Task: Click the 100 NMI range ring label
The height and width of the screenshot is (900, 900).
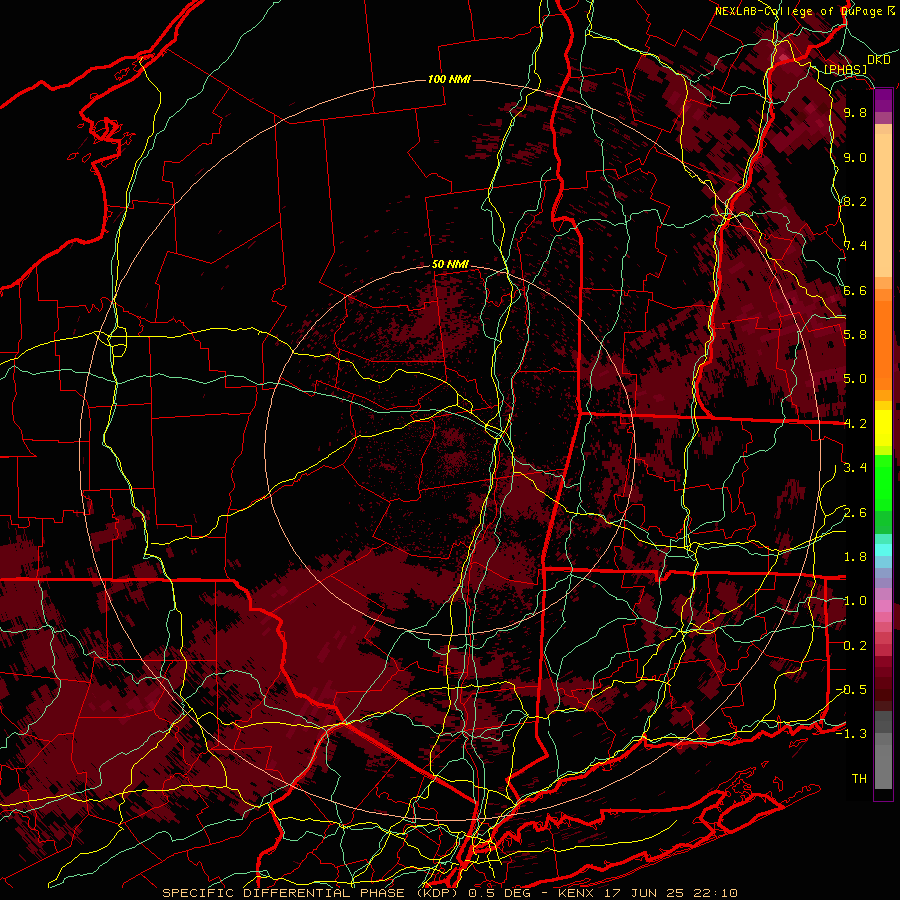Action: coord(449,79)
